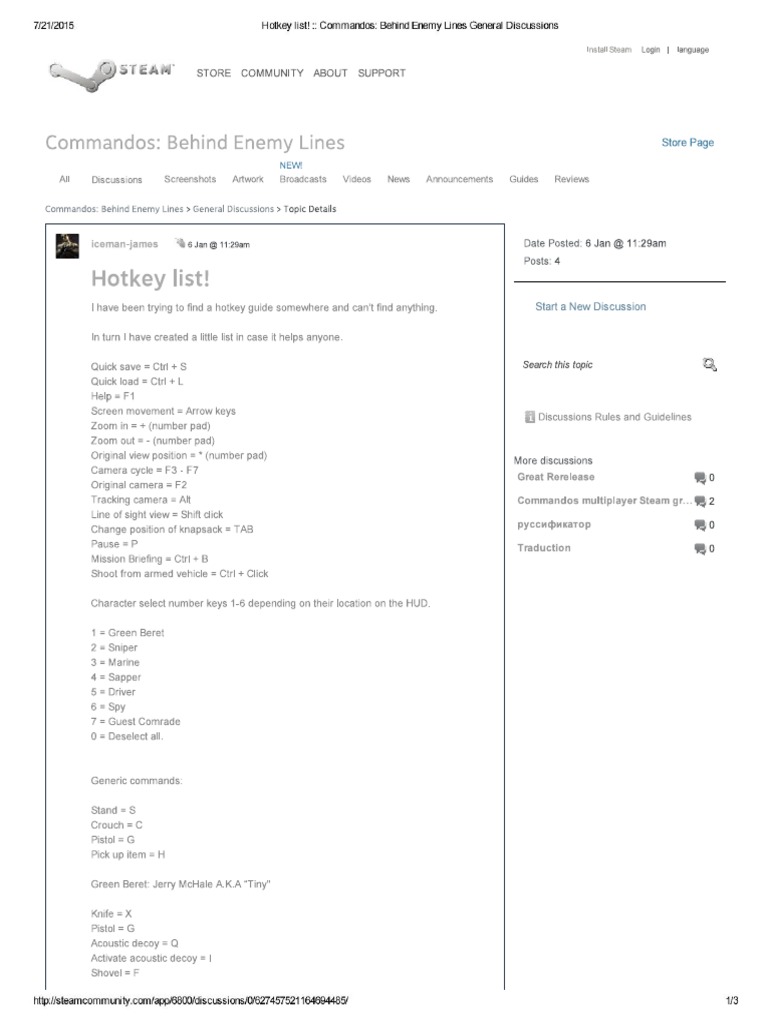Click comment bubble icon beside русификатор
The width and height of the screenshot is (768, 1024).
tap(699, 525)
